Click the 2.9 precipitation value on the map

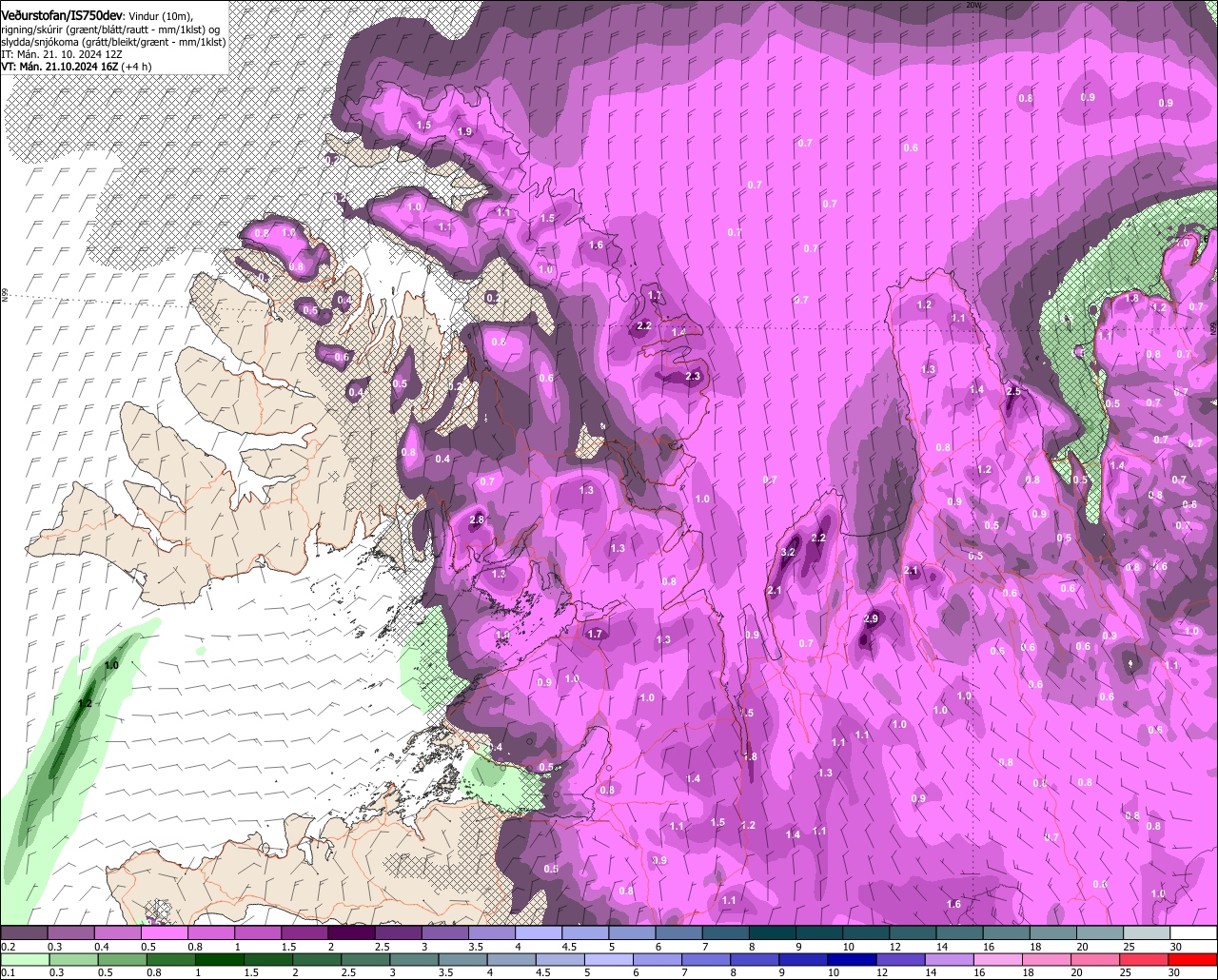coord(871,619)
